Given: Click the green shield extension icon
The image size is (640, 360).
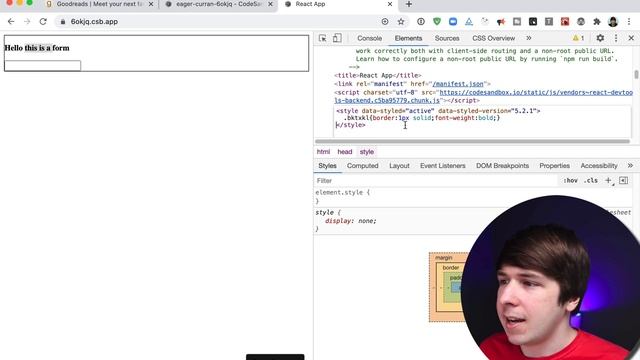Looking at the screenshot, I should click(x=437, y=22).
